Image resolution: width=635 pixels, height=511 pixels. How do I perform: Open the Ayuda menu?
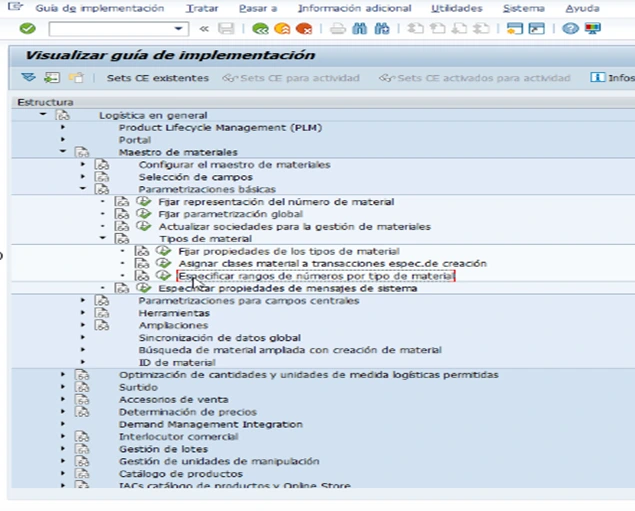pos(582,8)
